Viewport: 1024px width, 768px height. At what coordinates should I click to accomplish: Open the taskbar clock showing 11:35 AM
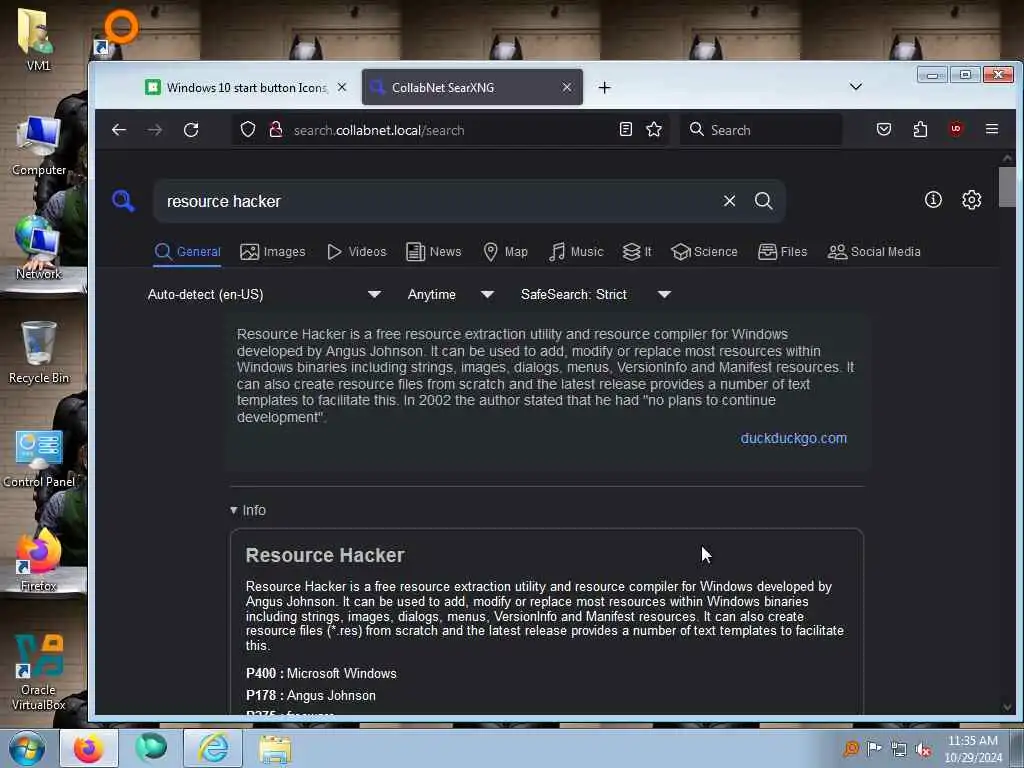972,748
